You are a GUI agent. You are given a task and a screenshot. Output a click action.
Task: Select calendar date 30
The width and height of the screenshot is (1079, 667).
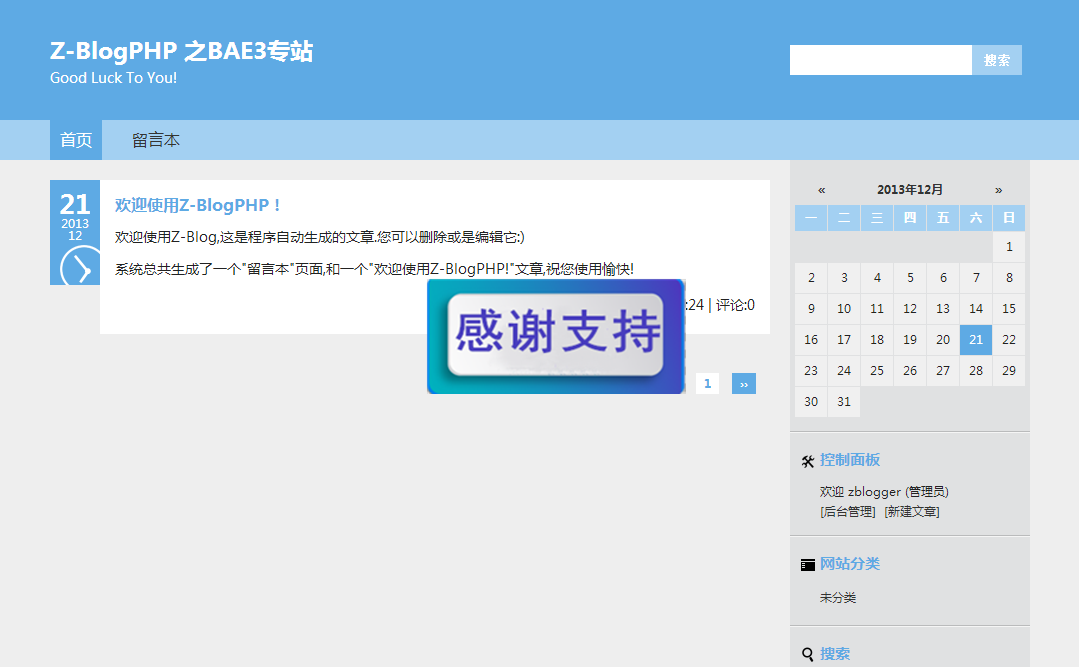[811, 401]
